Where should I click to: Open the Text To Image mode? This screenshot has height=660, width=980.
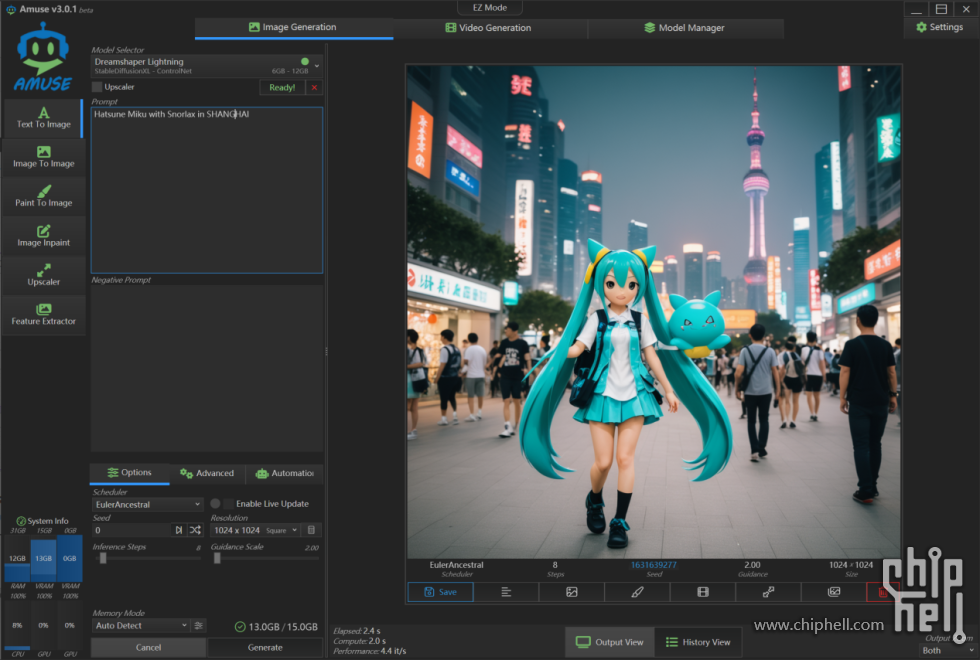click(x=43, y=118)
